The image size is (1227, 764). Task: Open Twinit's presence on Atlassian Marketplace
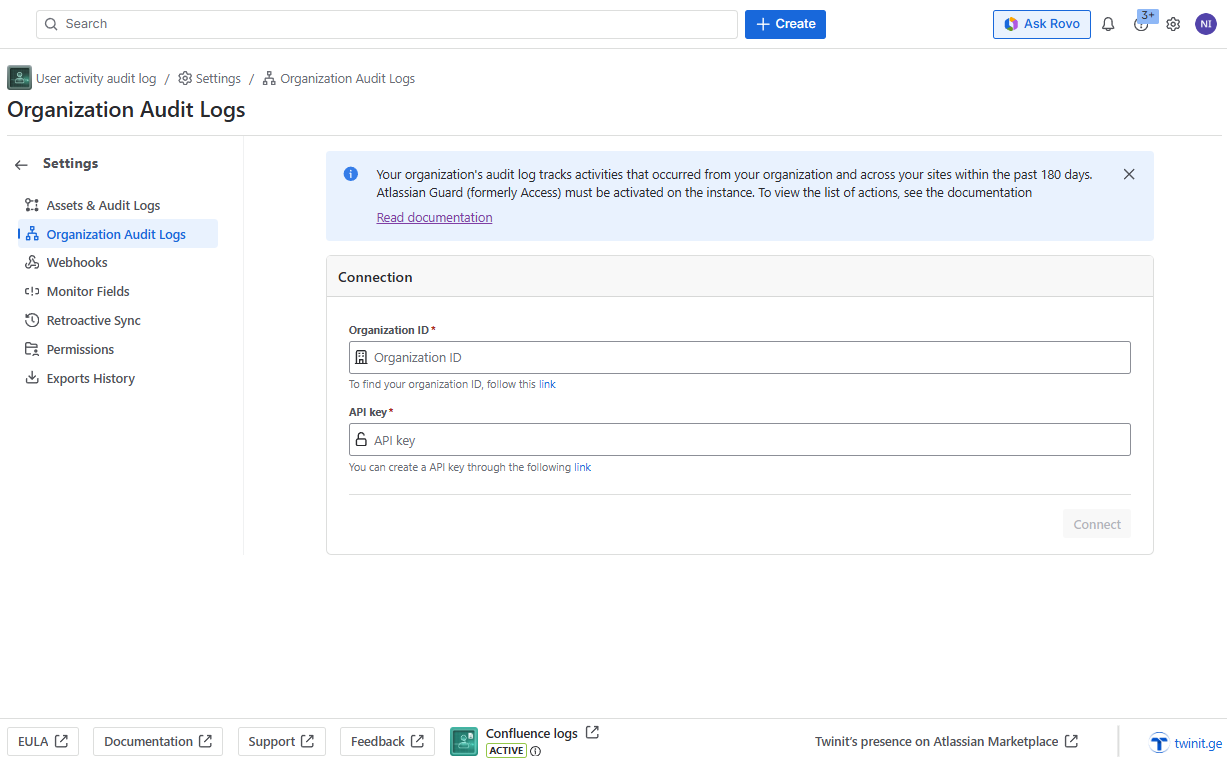[x=946, y=741]
